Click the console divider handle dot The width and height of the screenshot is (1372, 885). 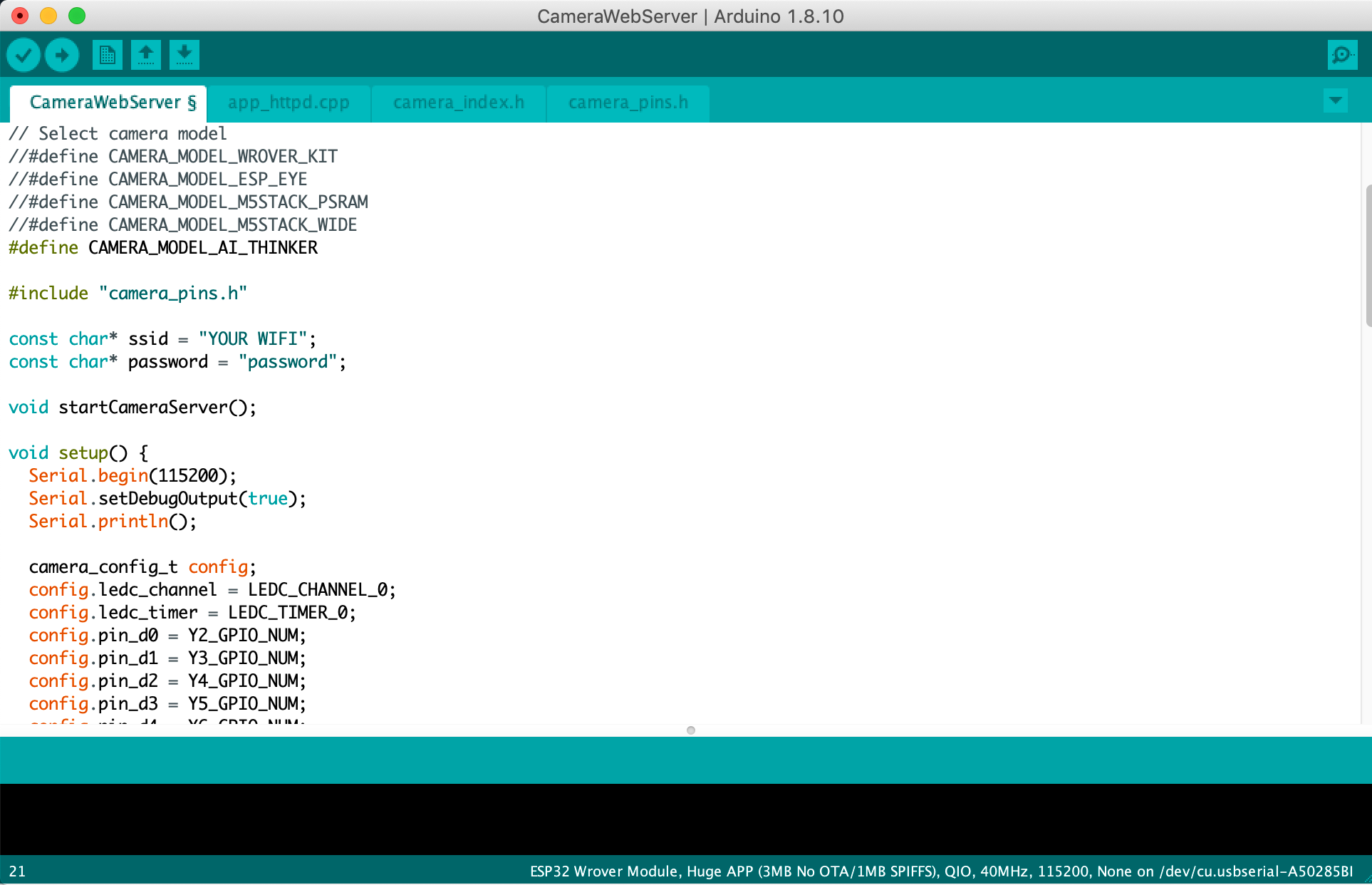point(690,730)
